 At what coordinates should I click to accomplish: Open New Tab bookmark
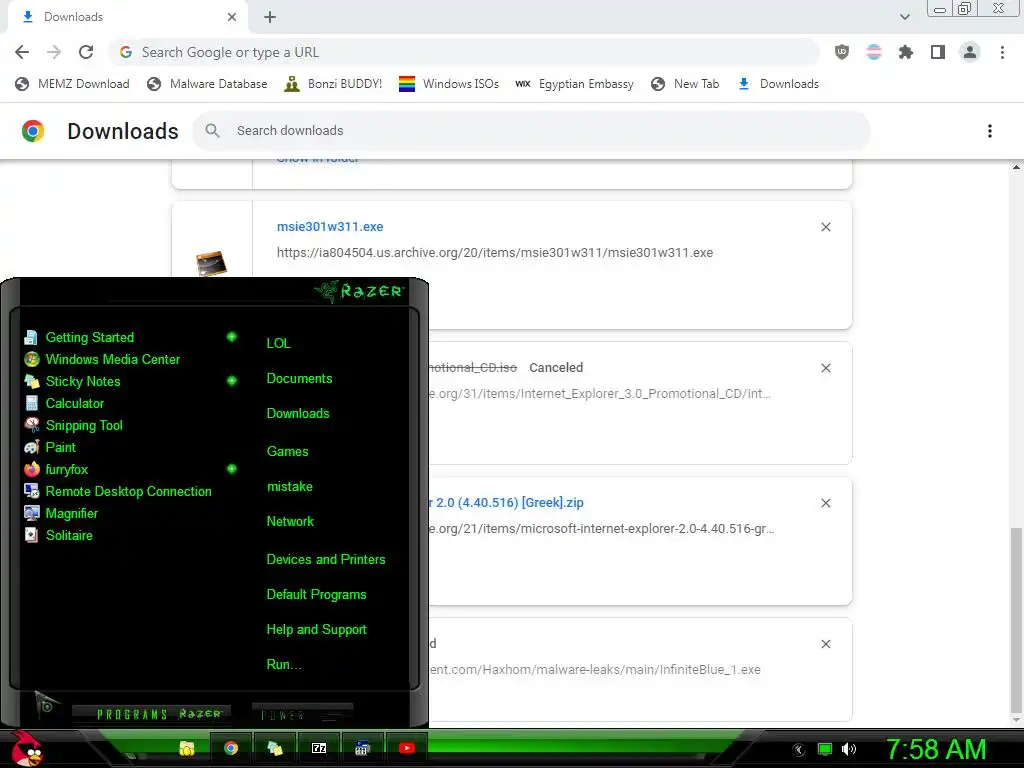coord(685,84)
